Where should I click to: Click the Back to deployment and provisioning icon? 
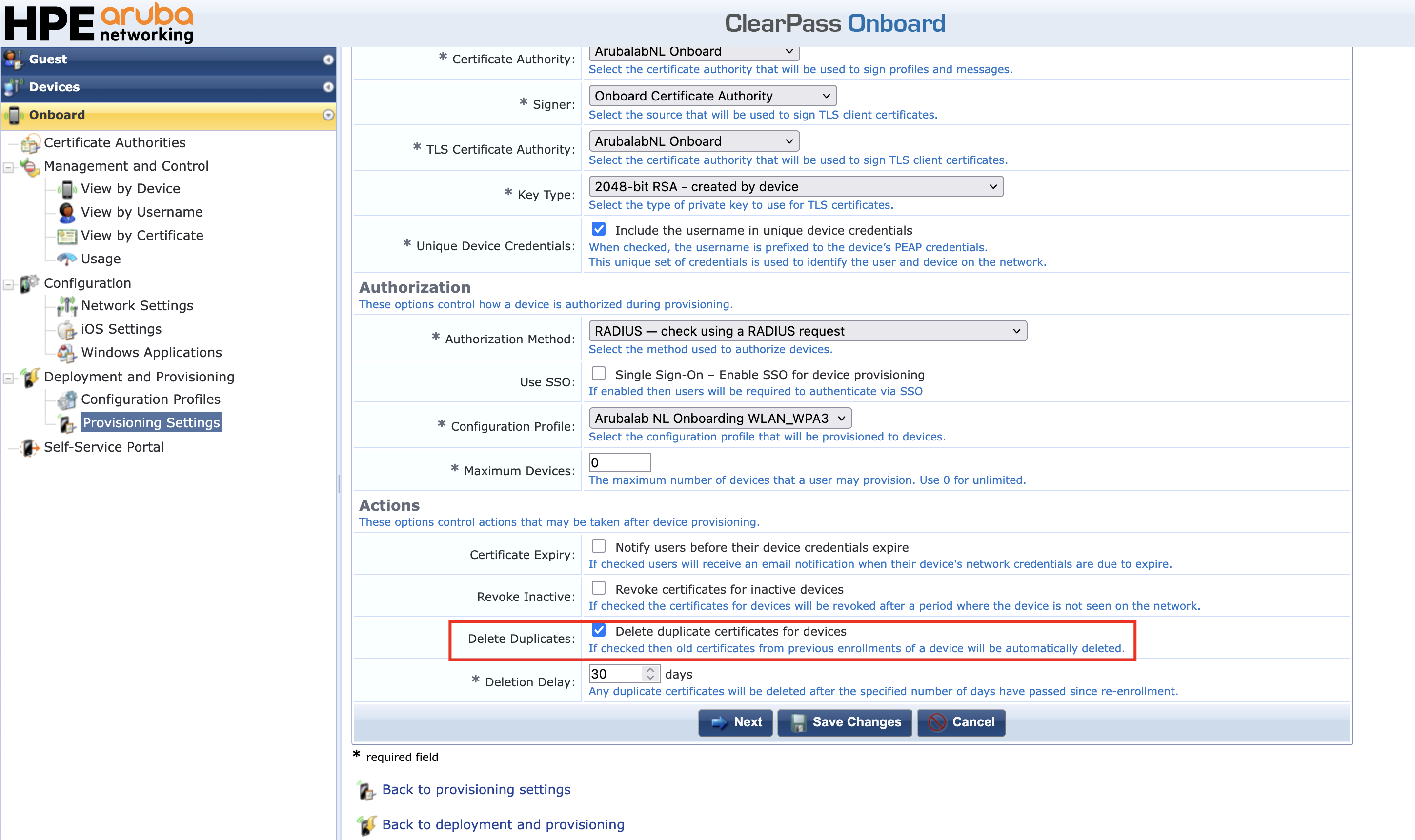(x=367, y=825)
